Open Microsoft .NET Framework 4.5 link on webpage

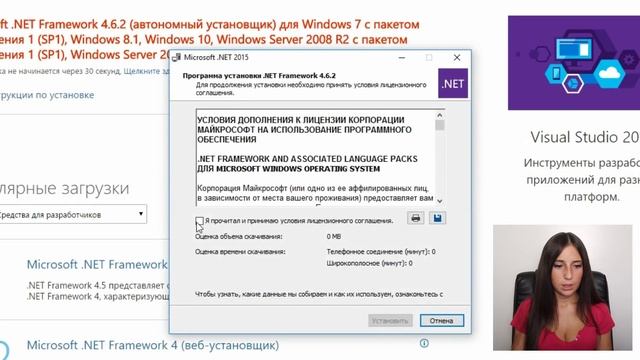(97, 264)
